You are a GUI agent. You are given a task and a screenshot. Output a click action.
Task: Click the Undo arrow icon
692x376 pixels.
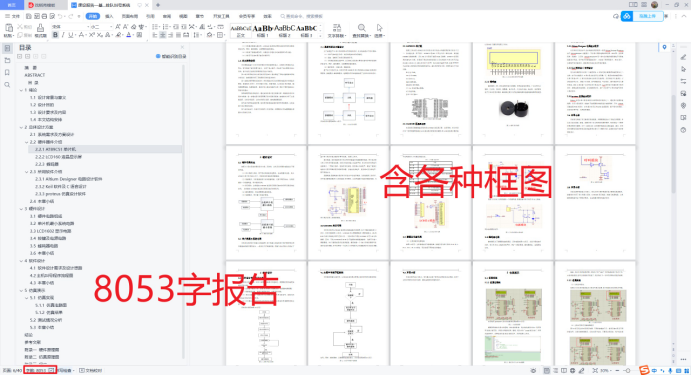(60, 16)
